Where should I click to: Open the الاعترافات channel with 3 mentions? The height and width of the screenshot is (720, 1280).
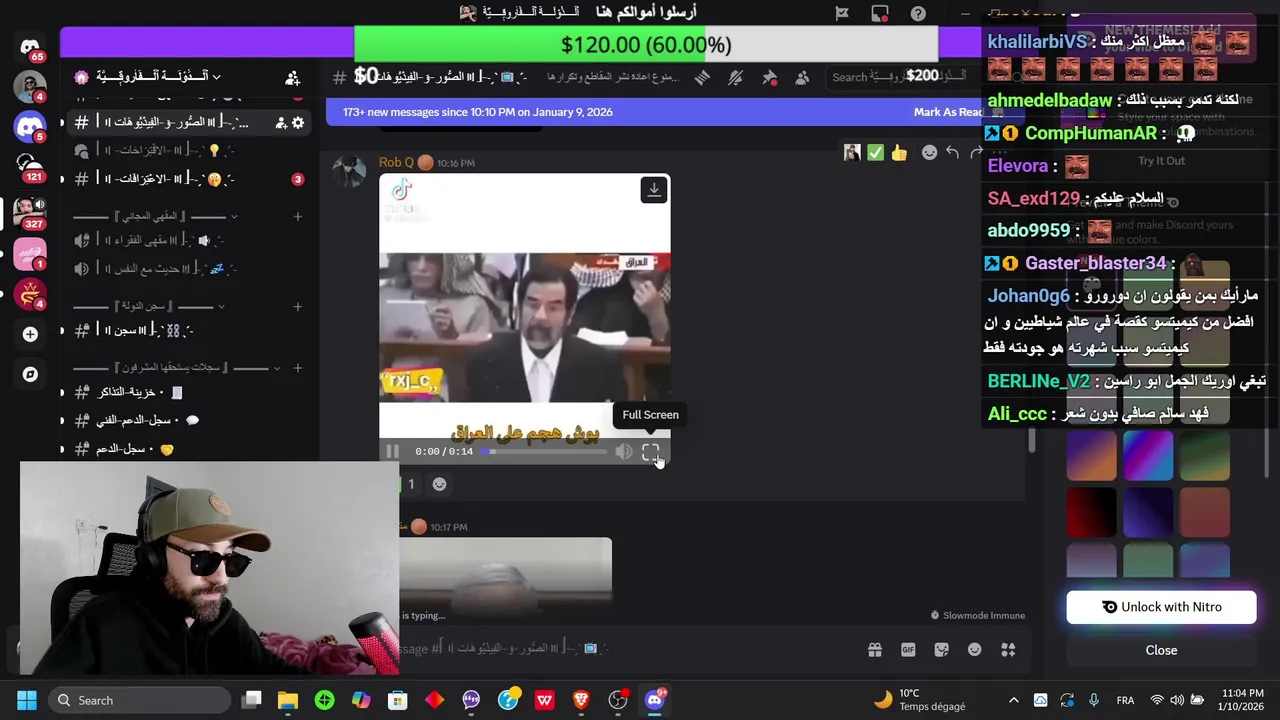(188, 179)
